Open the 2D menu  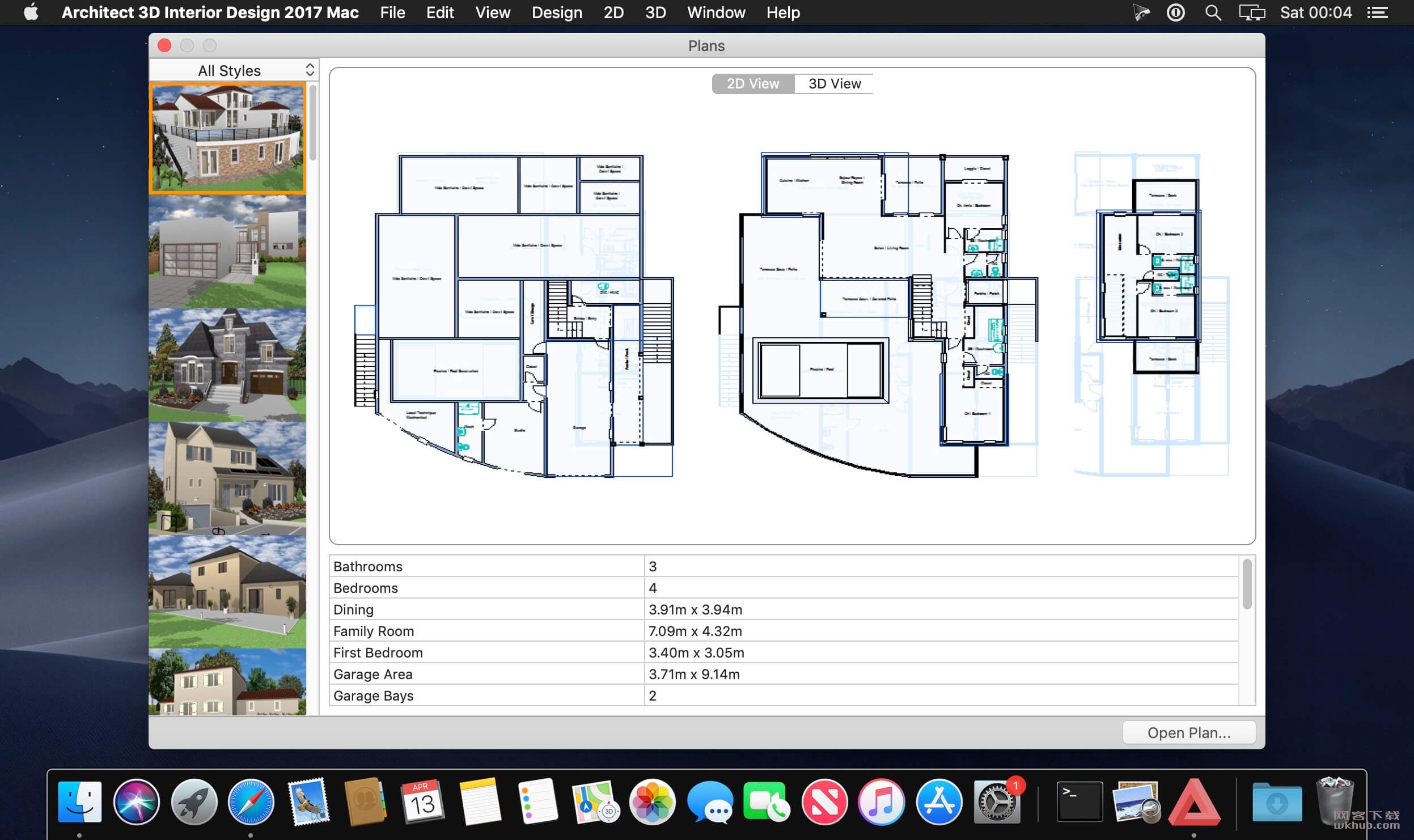(x=613, y=12)
